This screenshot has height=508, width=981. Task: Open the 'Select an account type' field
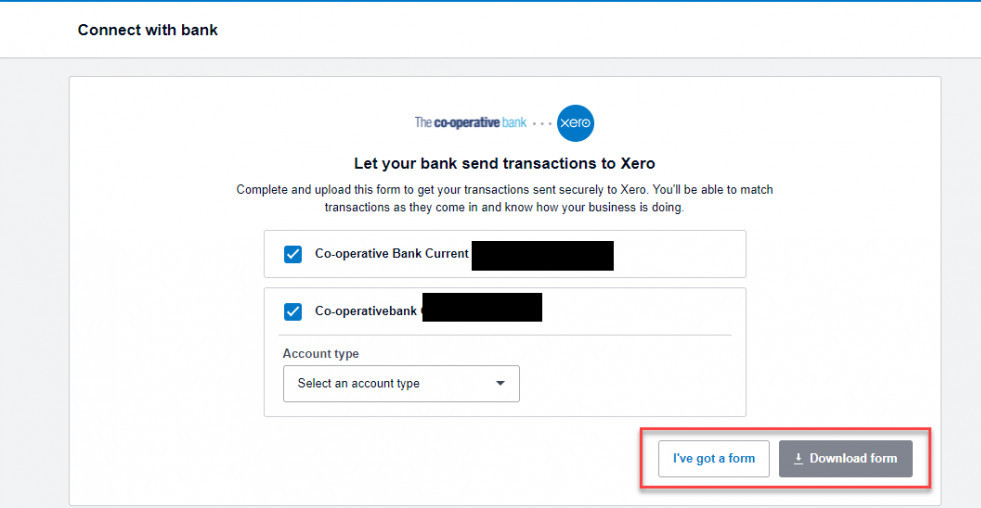coord(401,384)
